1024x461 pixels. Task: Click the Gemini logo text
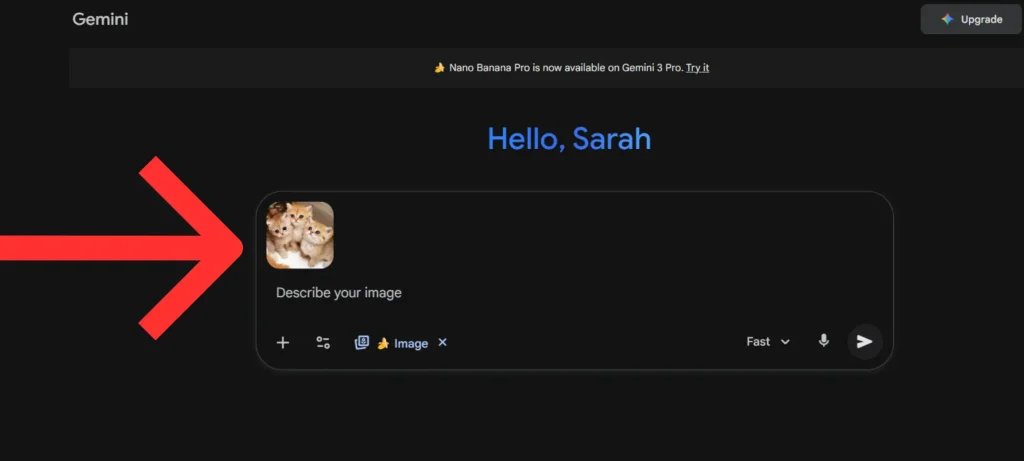pos(100,19)
